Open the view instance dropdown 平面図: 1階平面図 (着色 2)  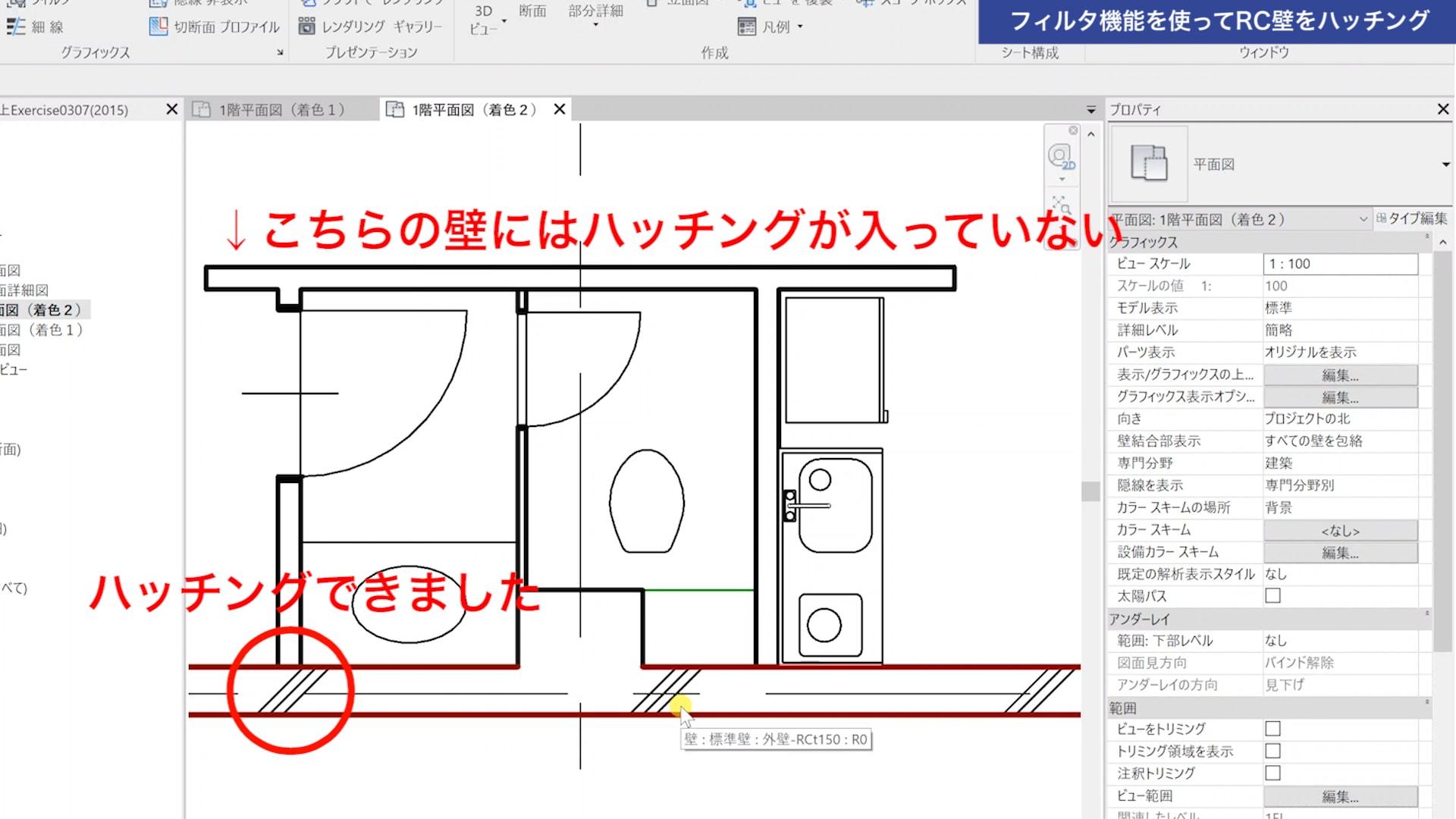coord(1363,219)
